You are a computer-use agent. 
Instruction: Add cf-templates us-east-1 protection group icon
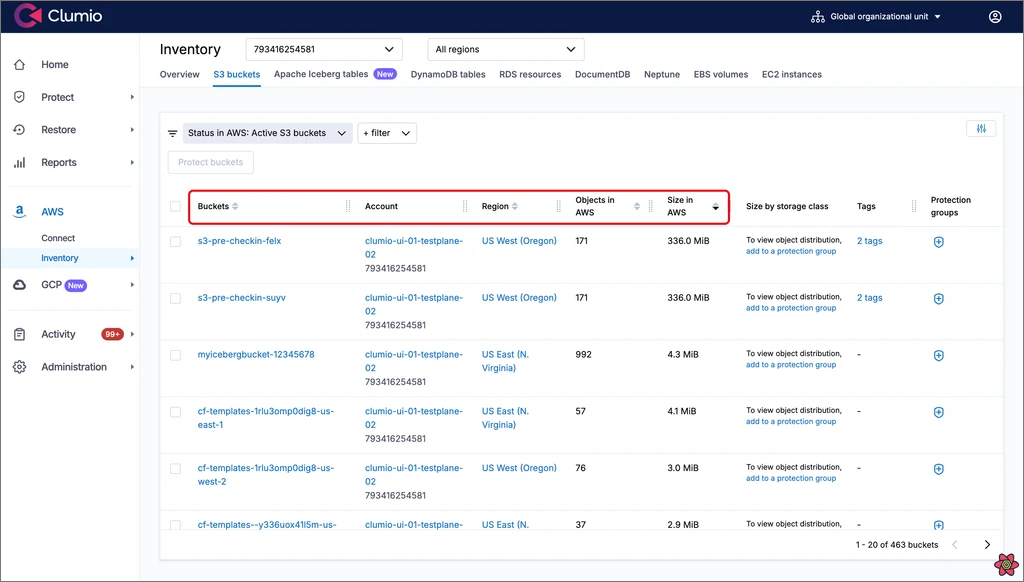point(938,413)
